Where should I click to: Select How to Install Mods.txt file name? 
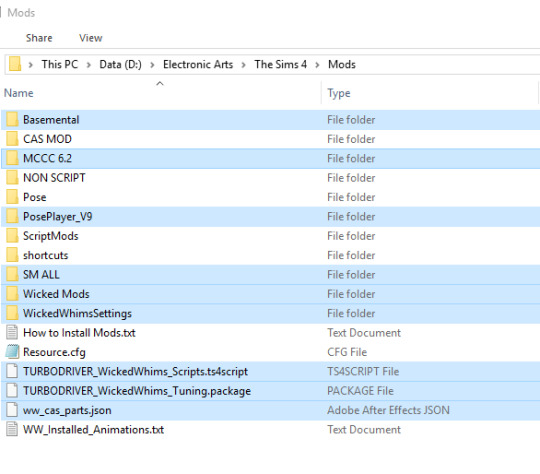click(x=79, y=333)
